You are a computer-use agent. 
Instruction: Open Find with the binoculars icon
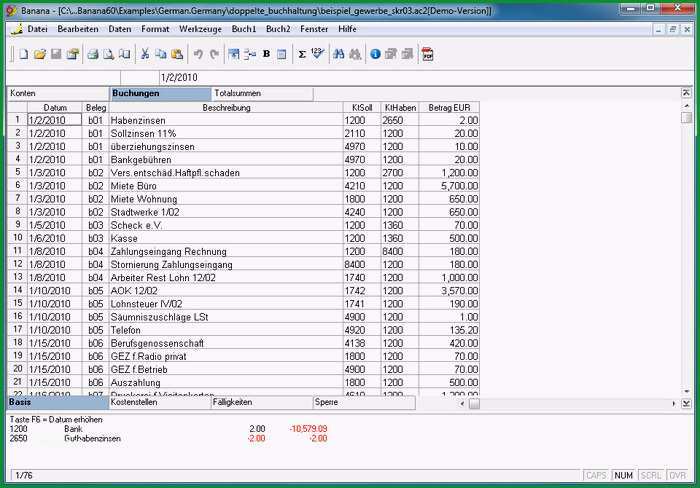point(339,54)
